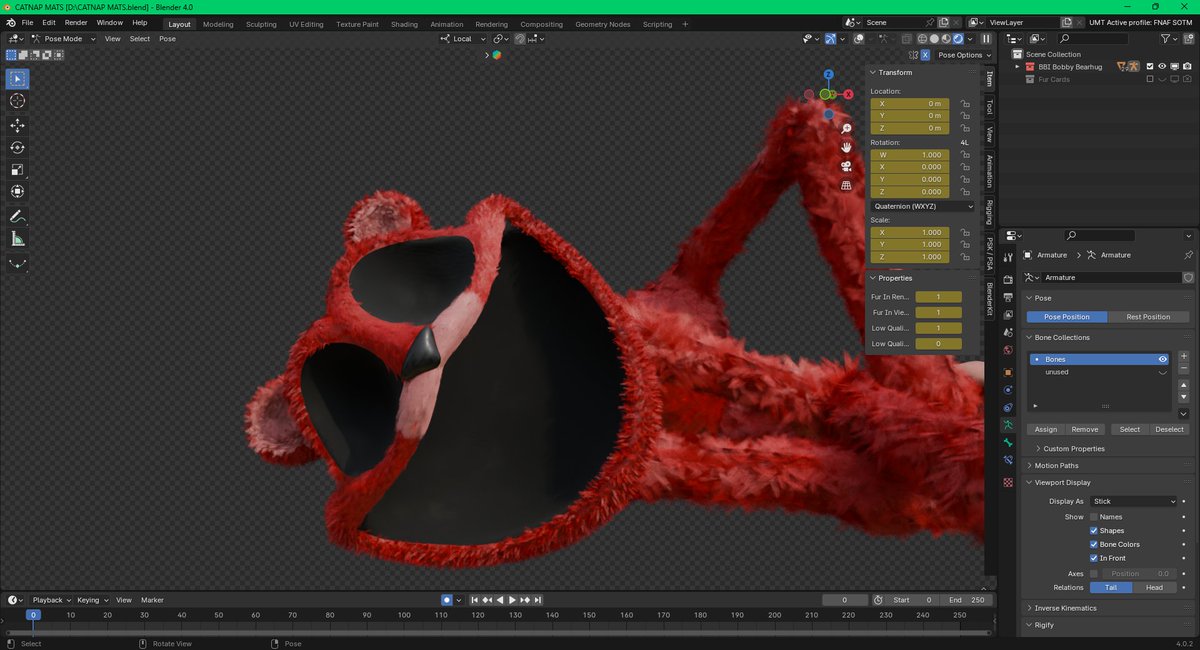The width and height of the screenshot is (1200, 650).
Task: Toggle camera view icon in viewport
Action: (x=846, y=166)
